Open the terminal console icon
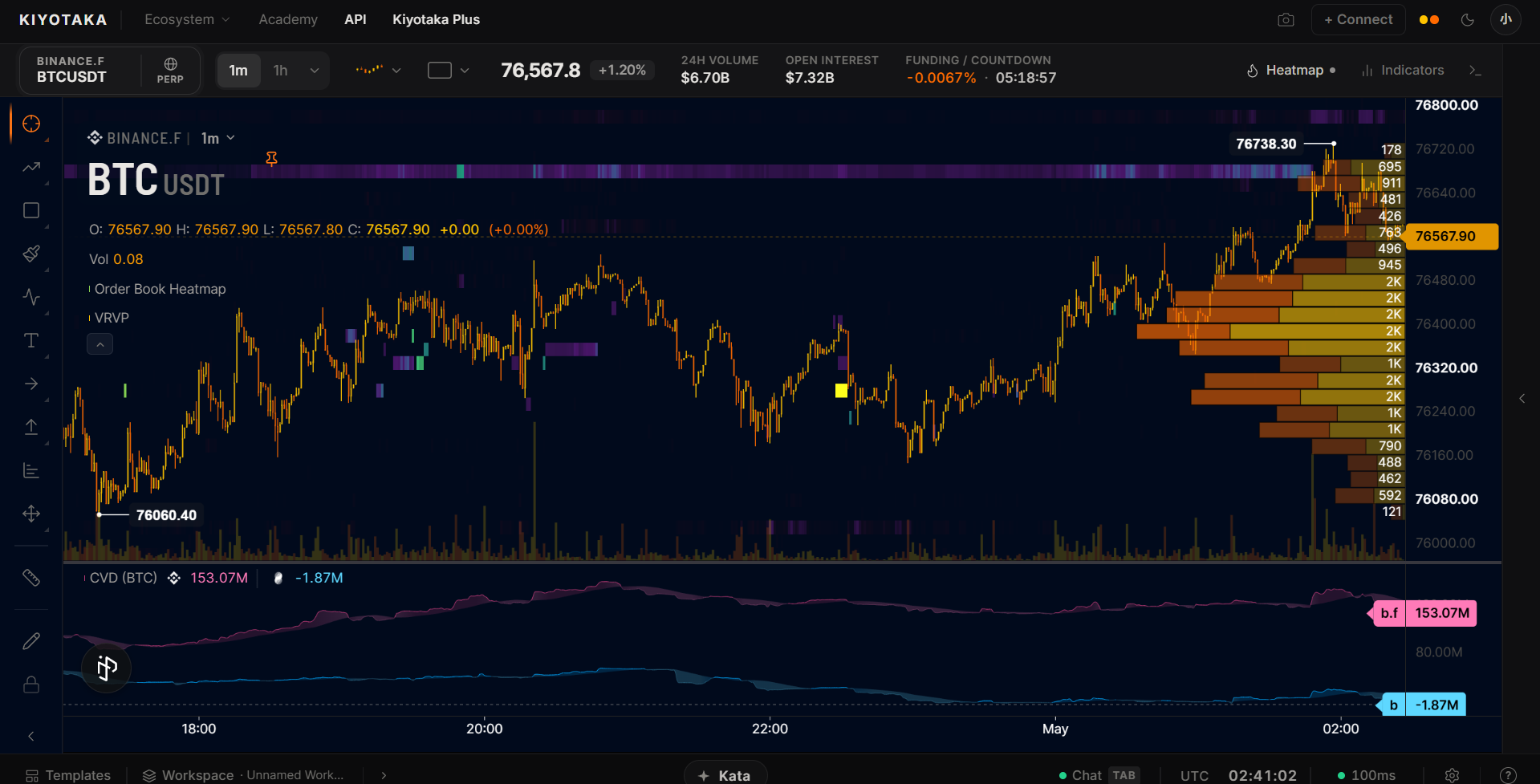1540x784 pixels. tap(1475, 71)
